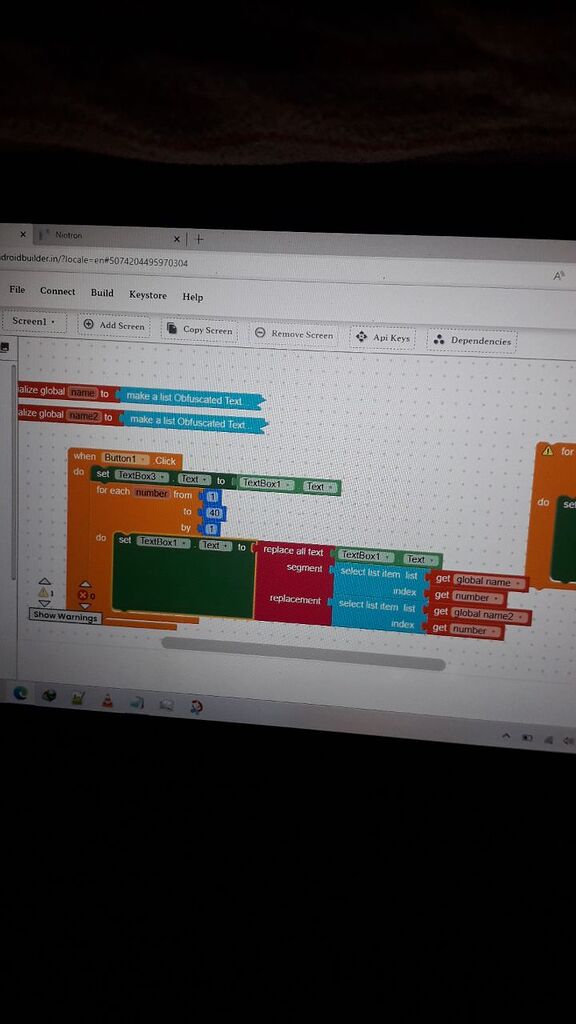Click the yellow warning triangle counter
The height and width of the screenshot is (1024, 576).
(x=44, y=592)
